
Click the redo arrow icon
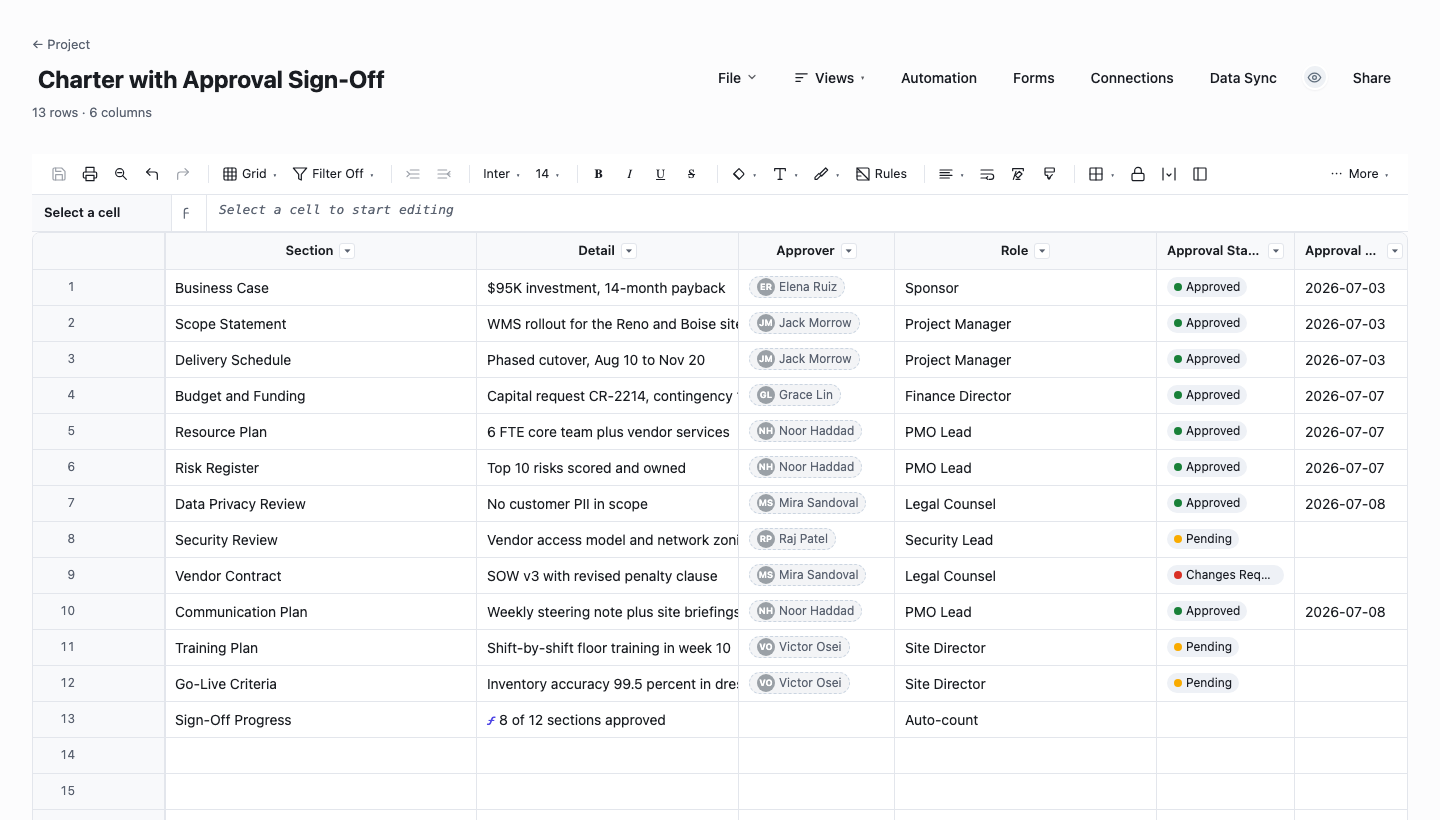click(x=183, y=174)
